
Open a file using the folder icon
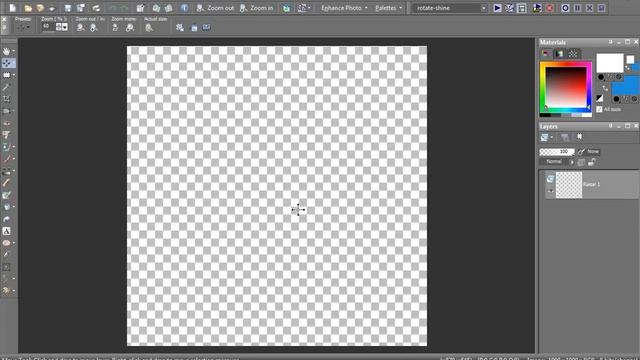(x=28, y=8)
